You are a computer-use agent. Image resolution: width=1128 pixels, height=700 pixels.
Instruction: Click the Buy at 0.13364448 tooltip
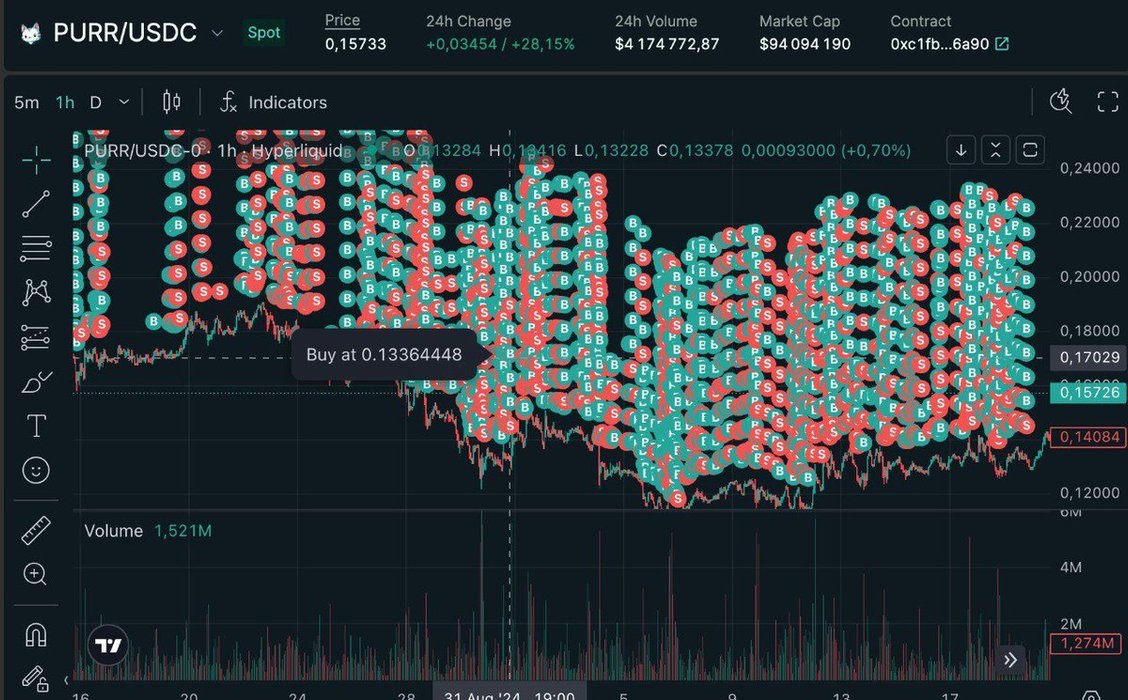(384, 355)
